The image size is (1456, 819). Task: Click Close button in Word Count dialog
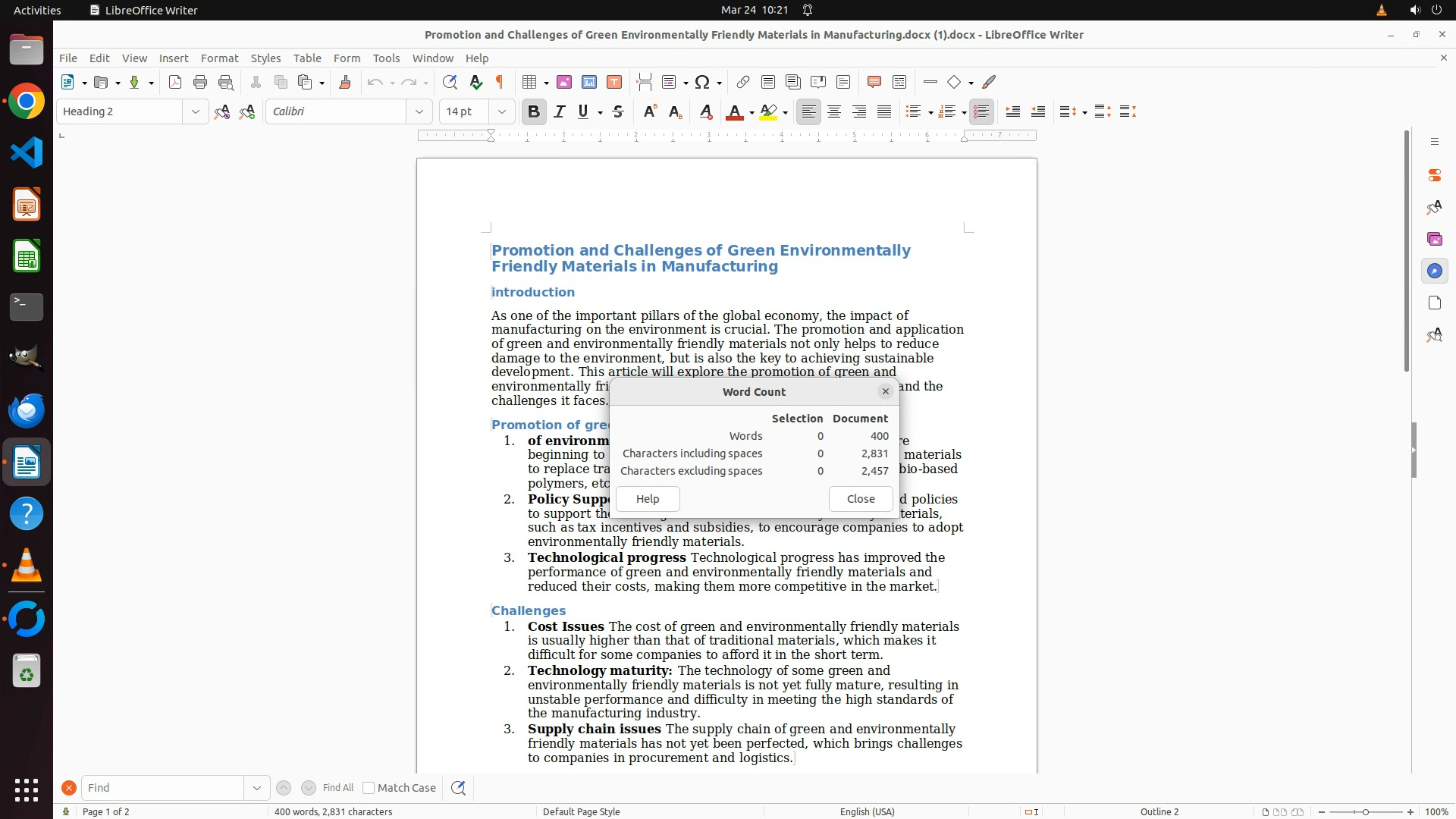point(861,499)
